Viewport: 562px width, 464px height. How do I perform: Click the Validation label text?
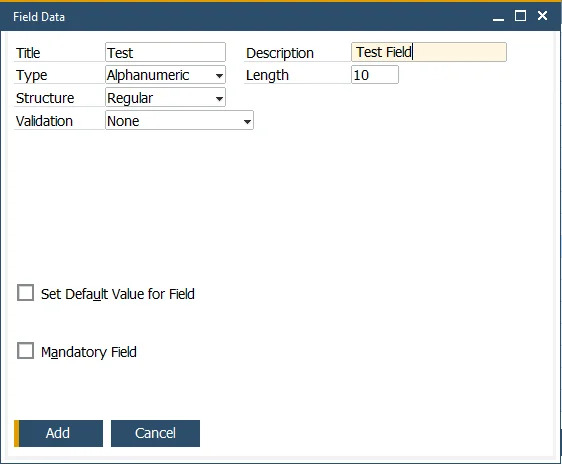pos(44,121)
